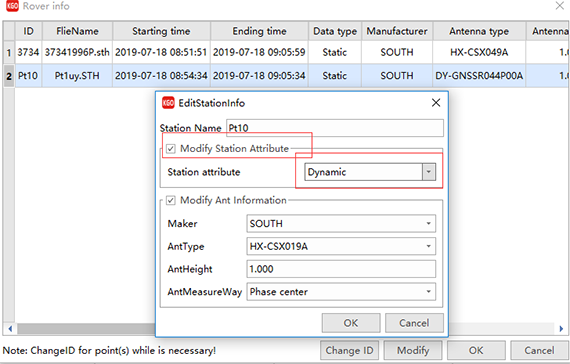
Task: Click Cancel in EditStationInfo dialog
Action: pyautogui.click(x=414, y=323)
